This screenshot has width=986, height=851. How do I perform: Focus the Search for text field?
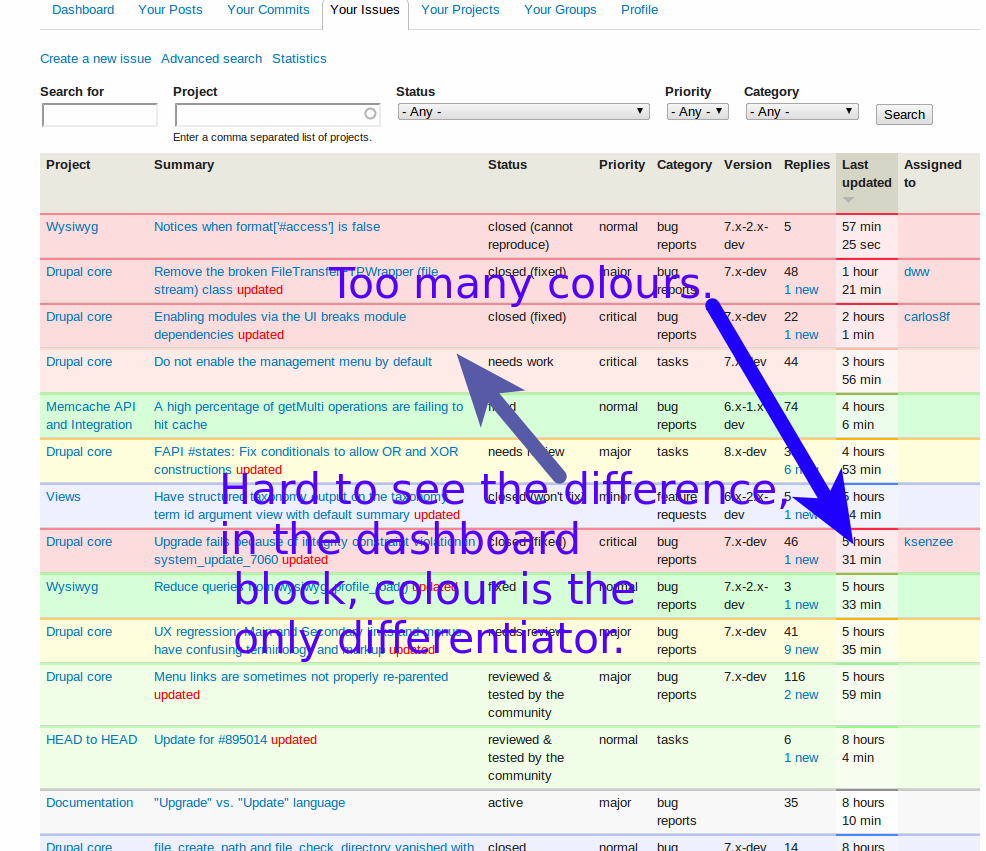click(99, 115)
